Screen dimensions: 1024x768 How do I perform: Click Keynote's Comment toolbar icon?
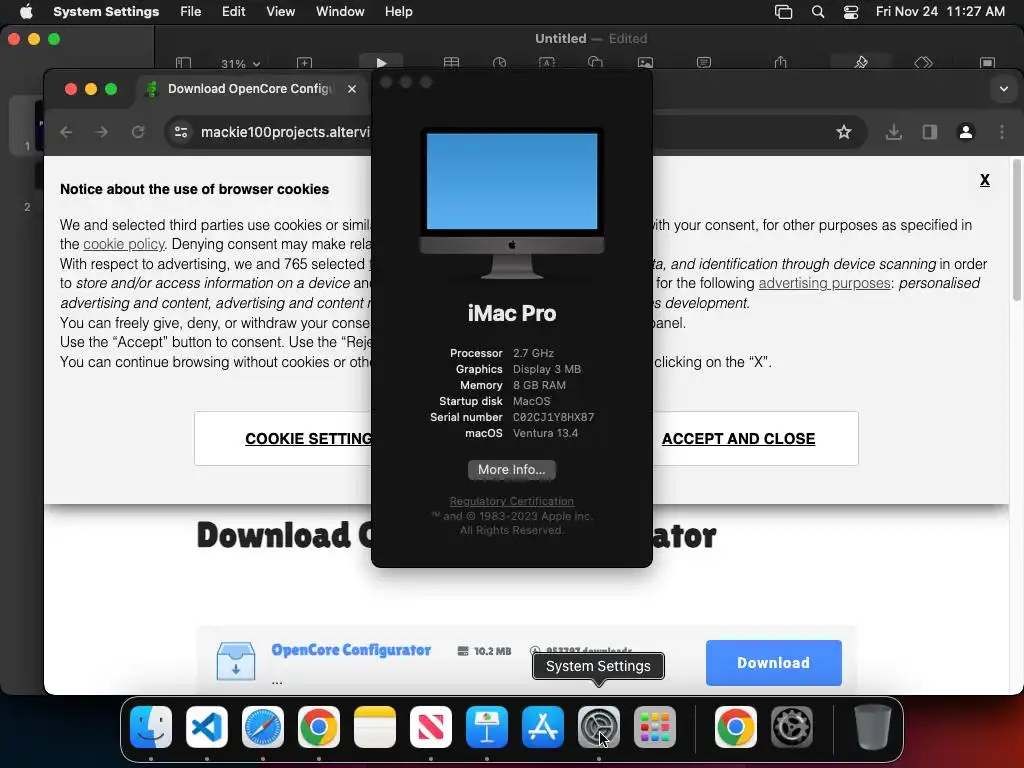(x=704, y=63)
